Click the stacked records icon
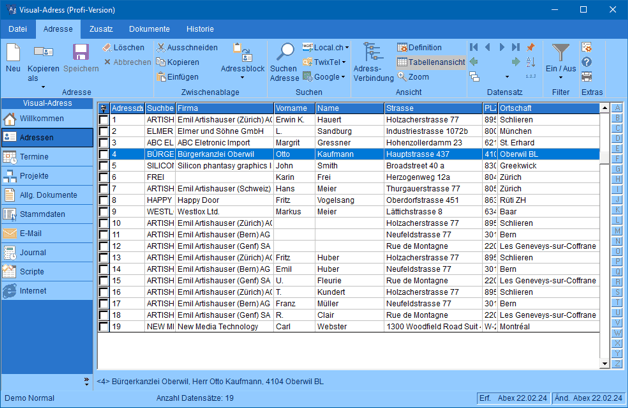Screen dimensions: 628x408 [475, 76]
